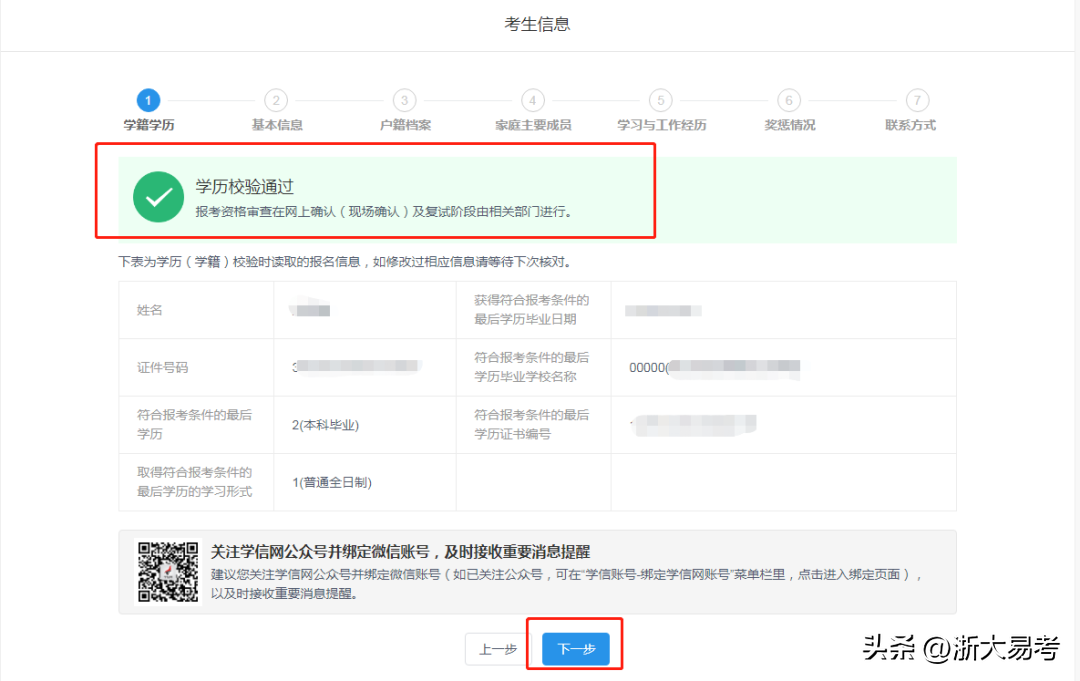Click the 基本信息 step label text
1080x681 pixels.
[x=277, y=126]
